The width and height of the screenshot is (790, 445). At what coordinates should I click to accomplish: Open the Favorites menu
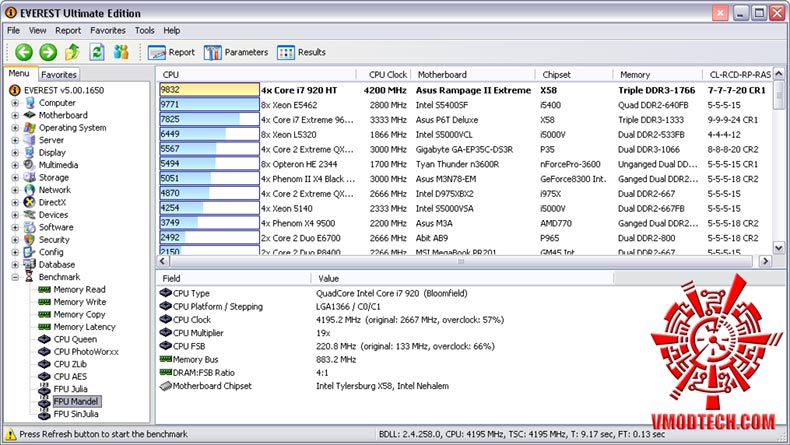coord(108,31)
